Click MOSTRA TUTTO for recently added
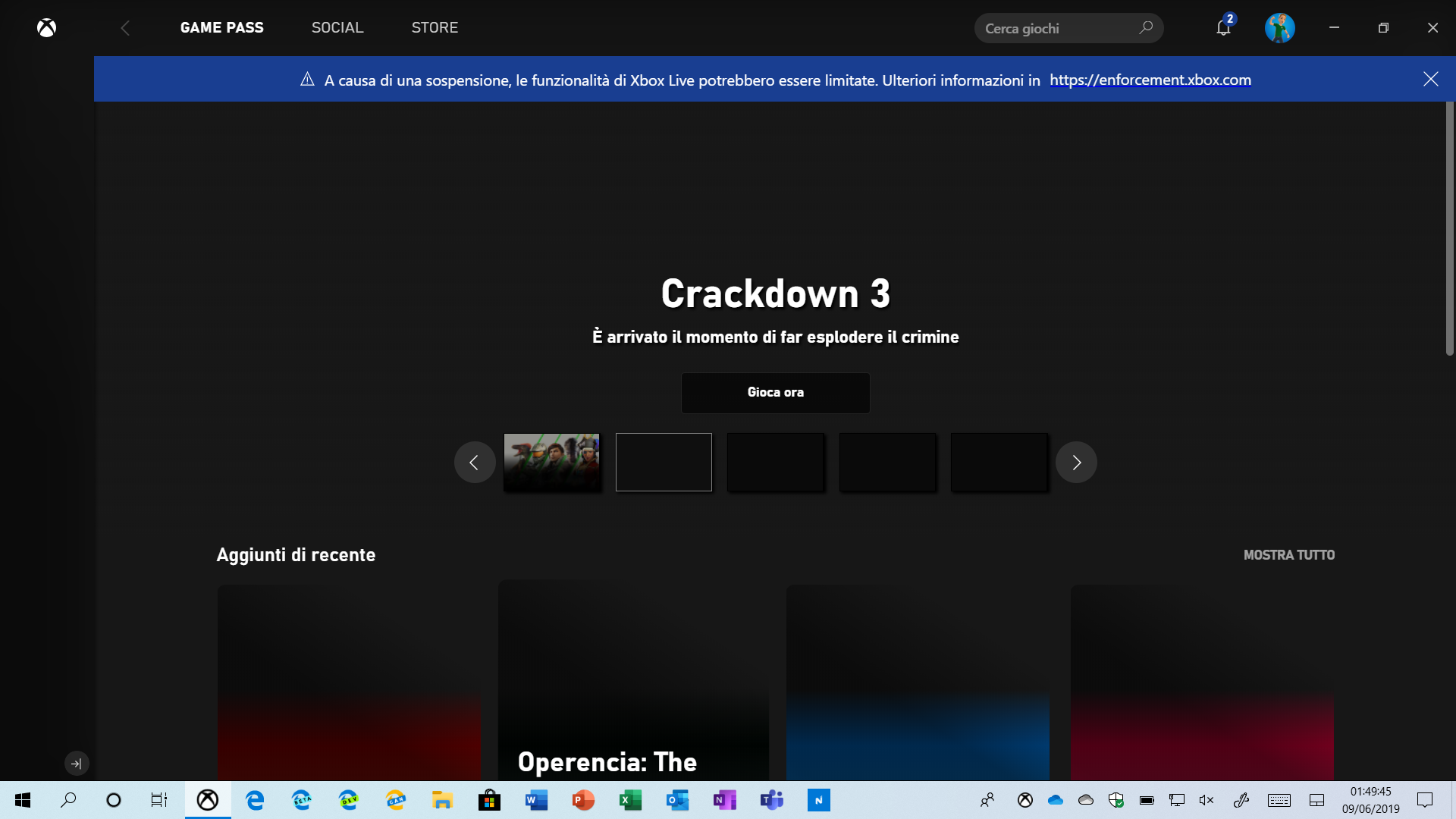The width and height of the screenshot is (1456, 819). tap(1289, 555)
